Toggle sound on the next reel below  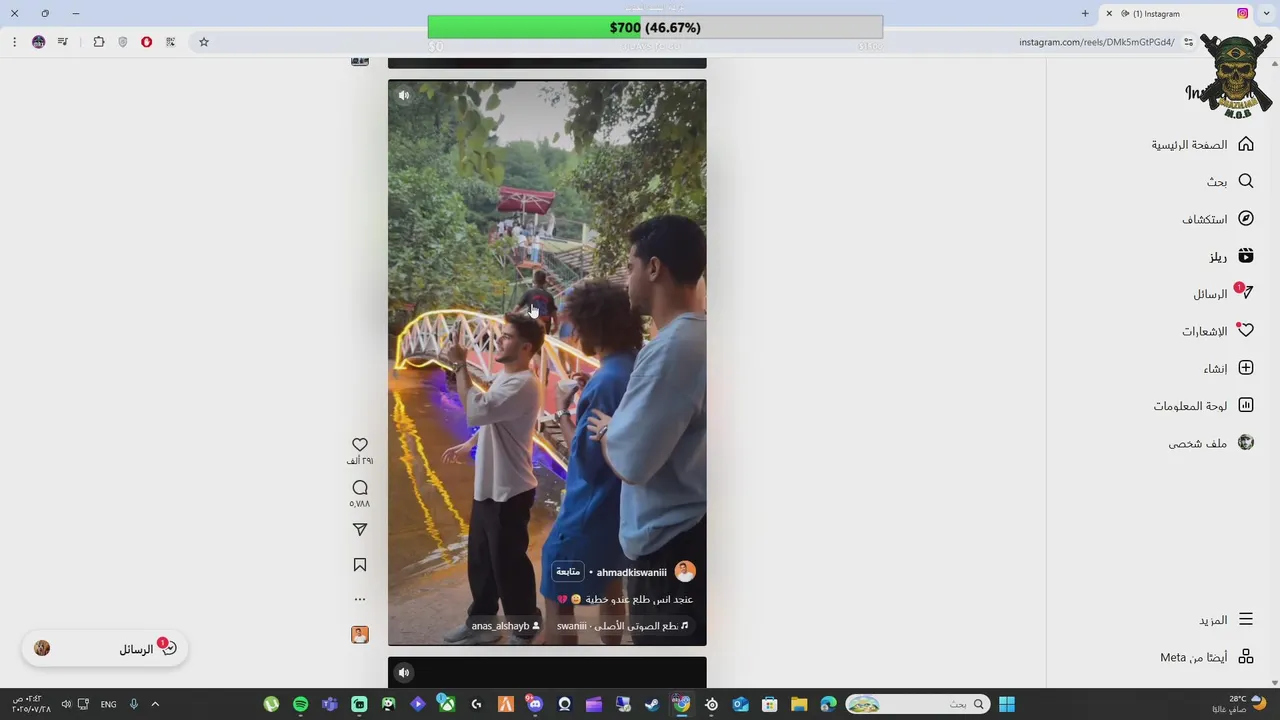404,672
